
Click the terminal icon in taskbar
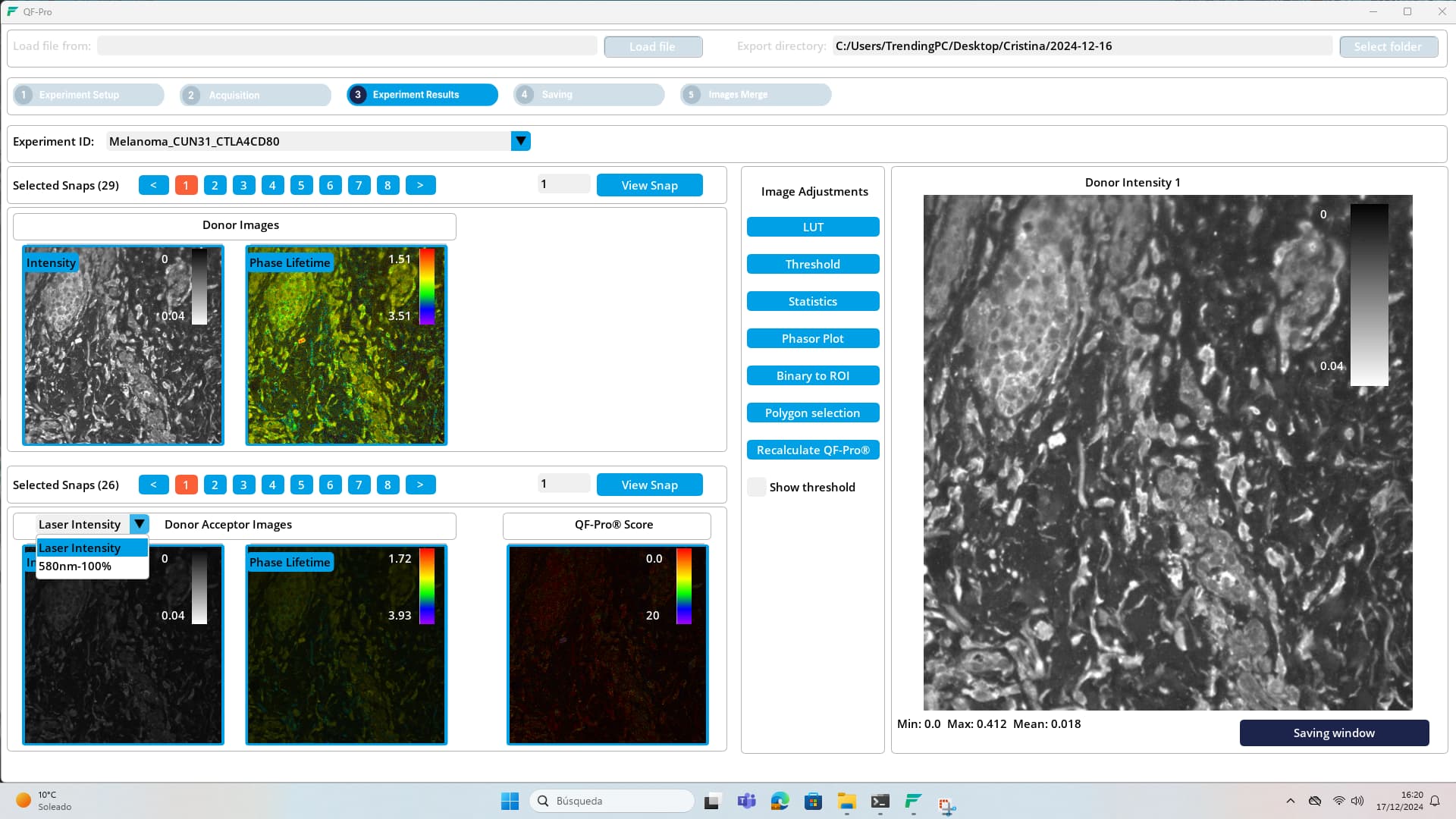[880, 801]
